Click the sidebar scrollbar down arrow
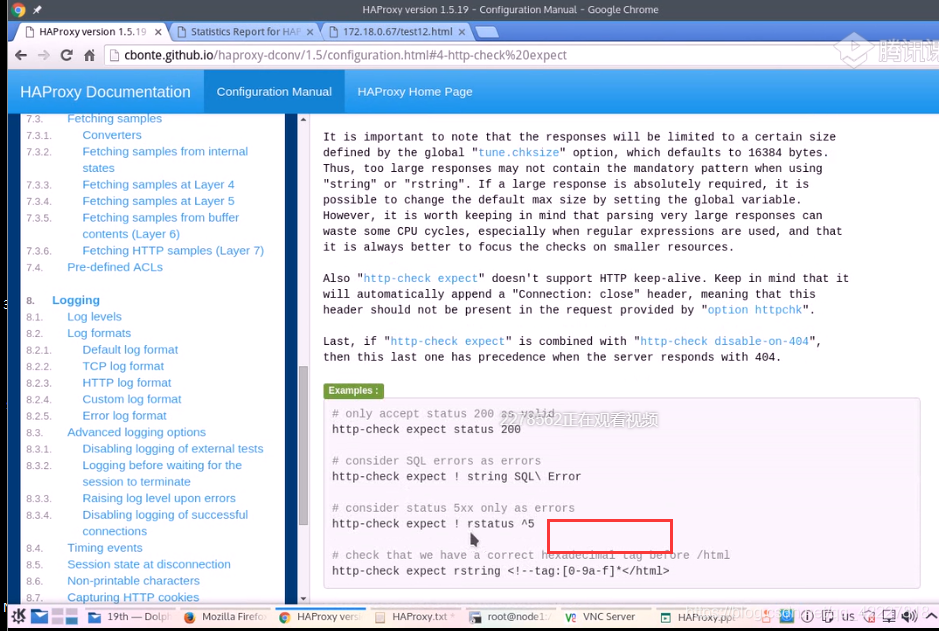Screen dimensions: 939x631 pos(303,598)
